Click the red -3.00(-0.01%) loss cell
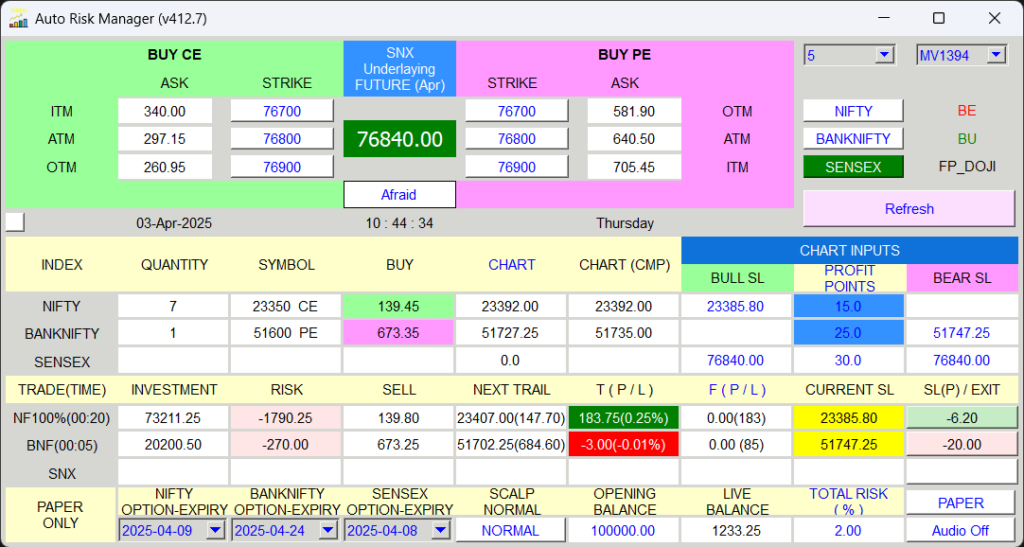The height and width of the screenshot is (547, 1024). click(624, 445)
